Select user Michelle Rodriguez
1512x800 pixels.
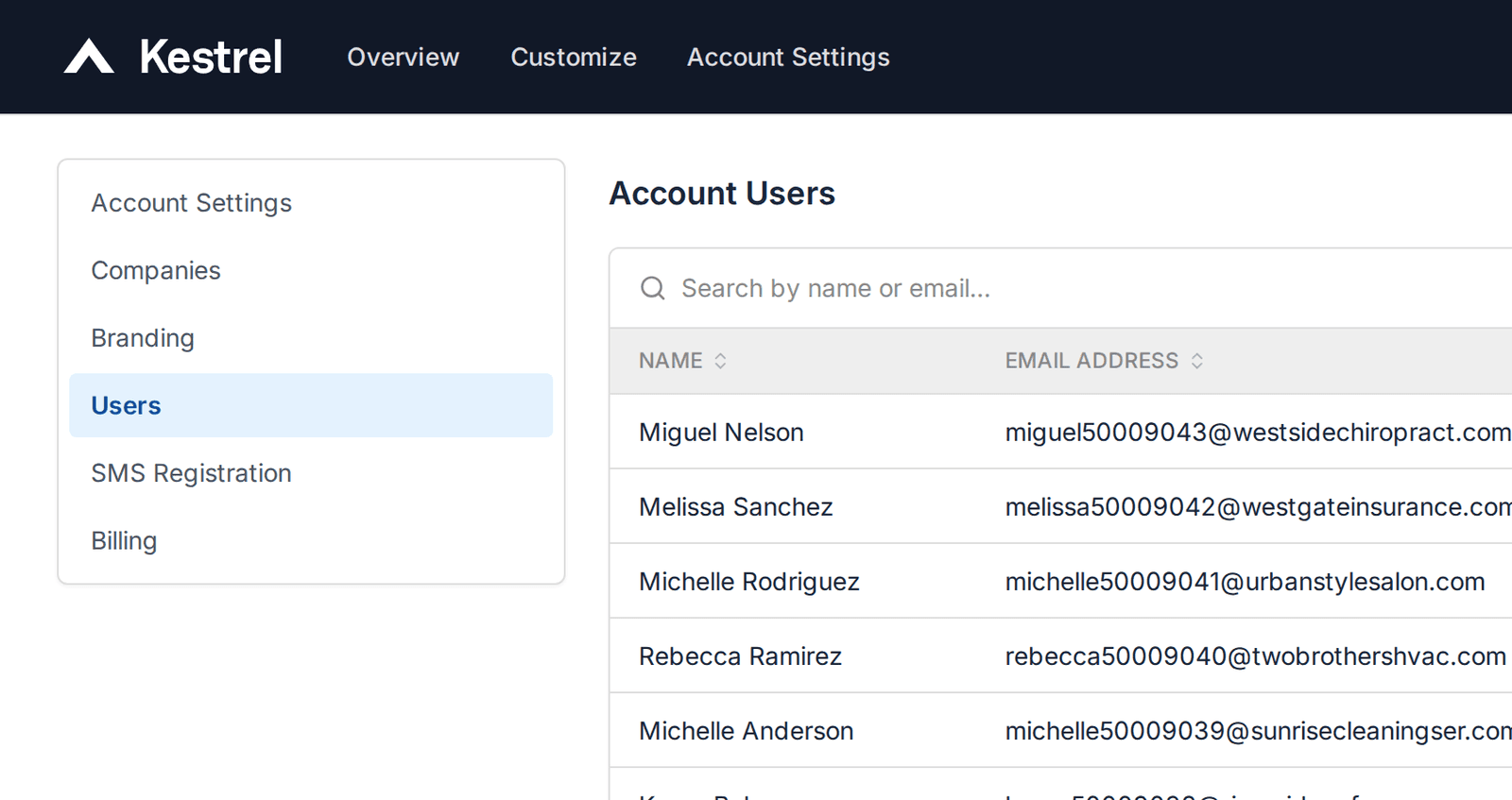coord(749,582)
